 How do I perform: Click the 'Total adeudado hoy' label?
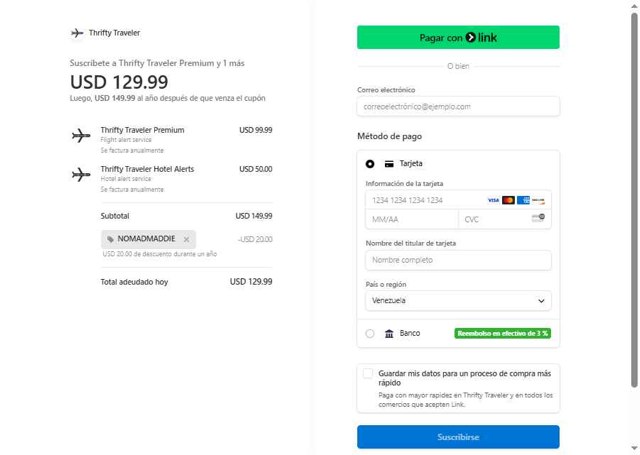(134, 282)
